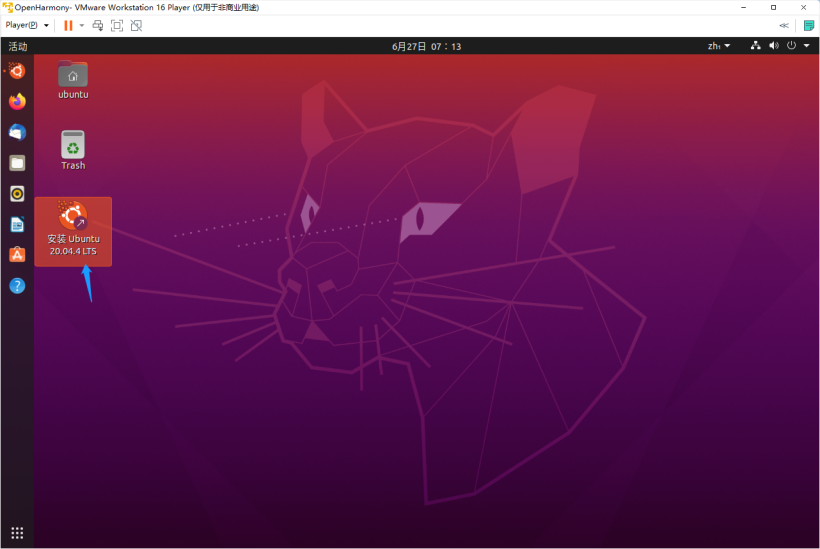Click the Ubuntu installer icon in dock

tap(17, 70)
